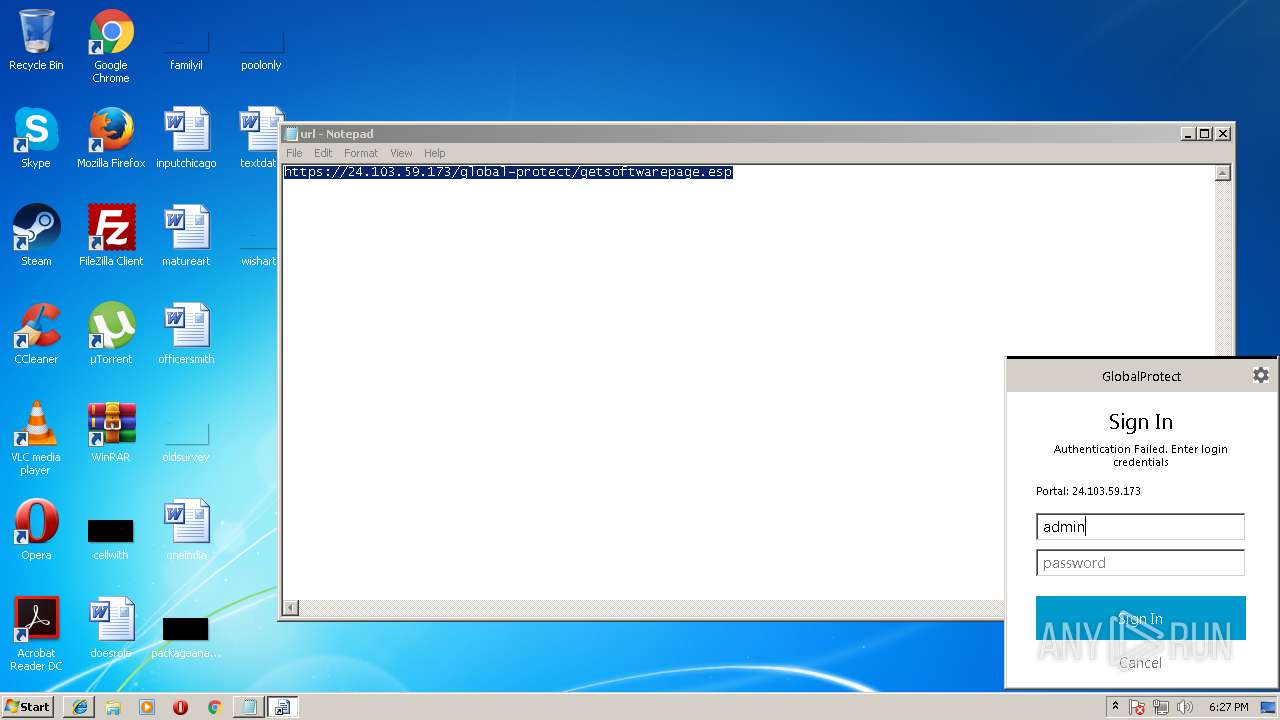Viewport: 1280px width, 720px height.
Task: Click Notepad horizontal scrollbar left arrow
Action: [291, 607]
